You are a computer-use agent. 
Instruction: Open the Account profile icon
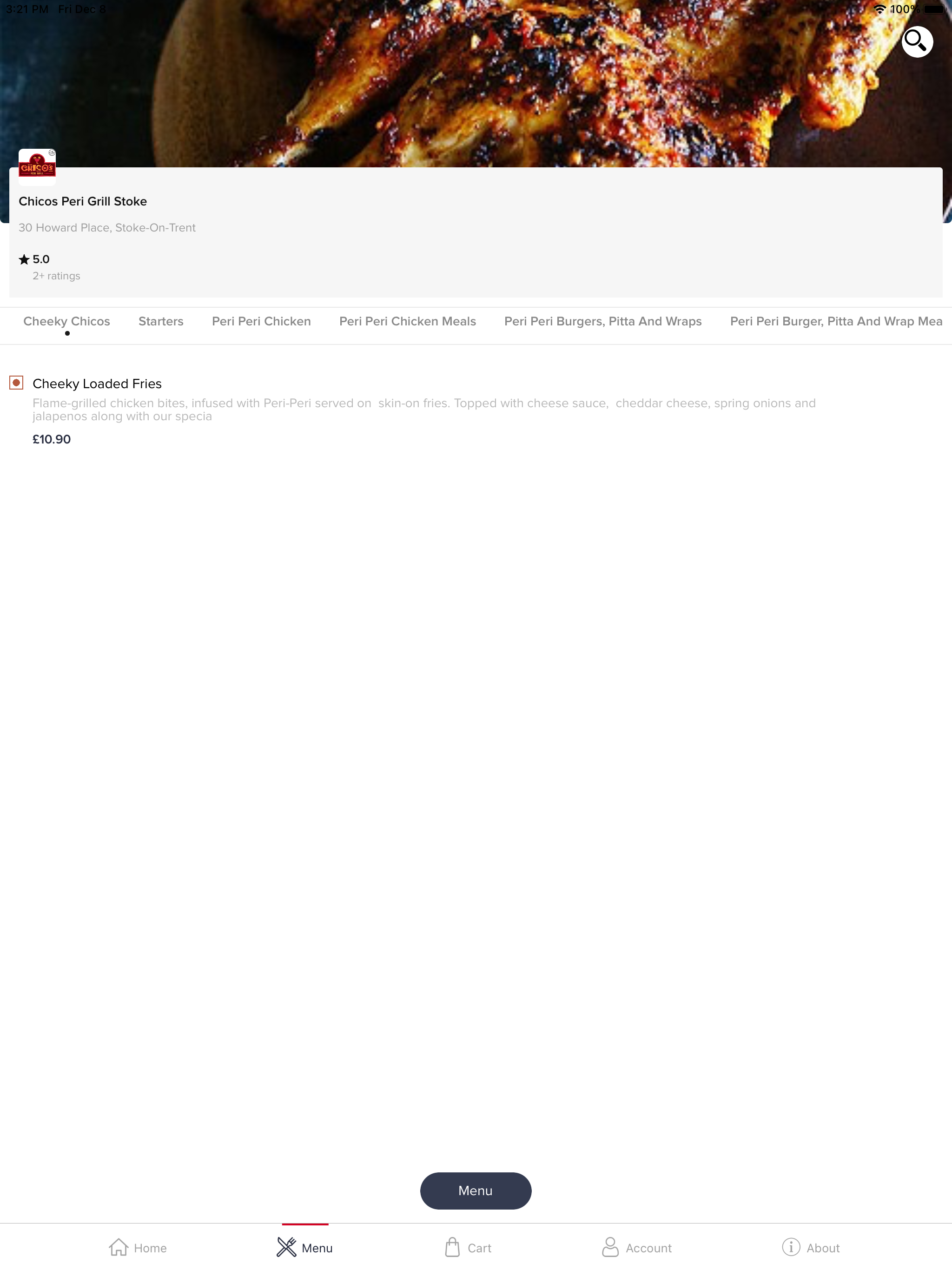(x=610, y=1247)
